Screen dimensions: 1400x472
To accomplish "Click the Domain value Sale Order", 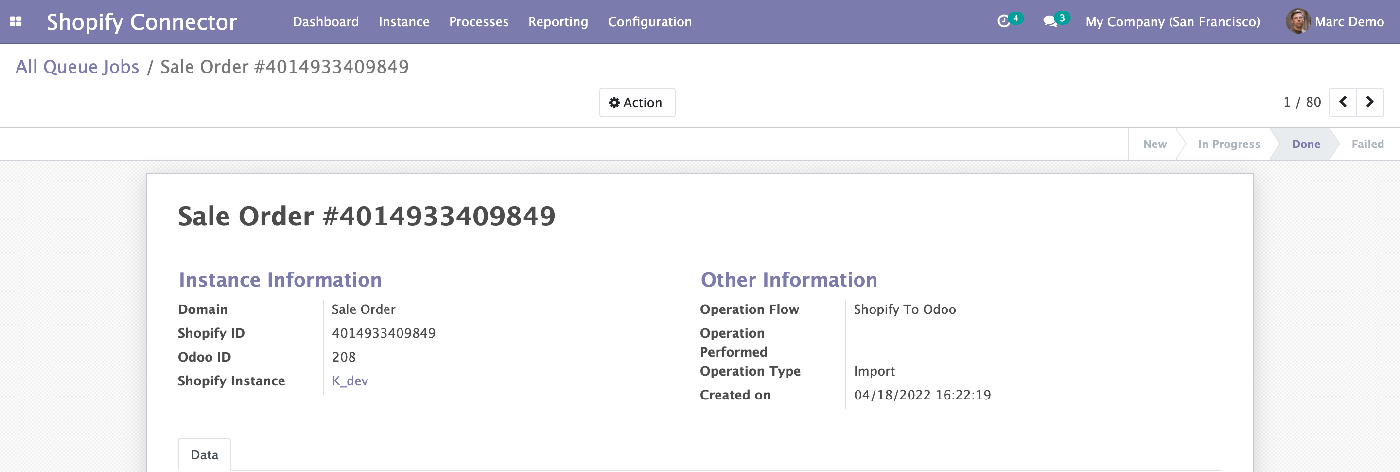I will coord(364,309).
